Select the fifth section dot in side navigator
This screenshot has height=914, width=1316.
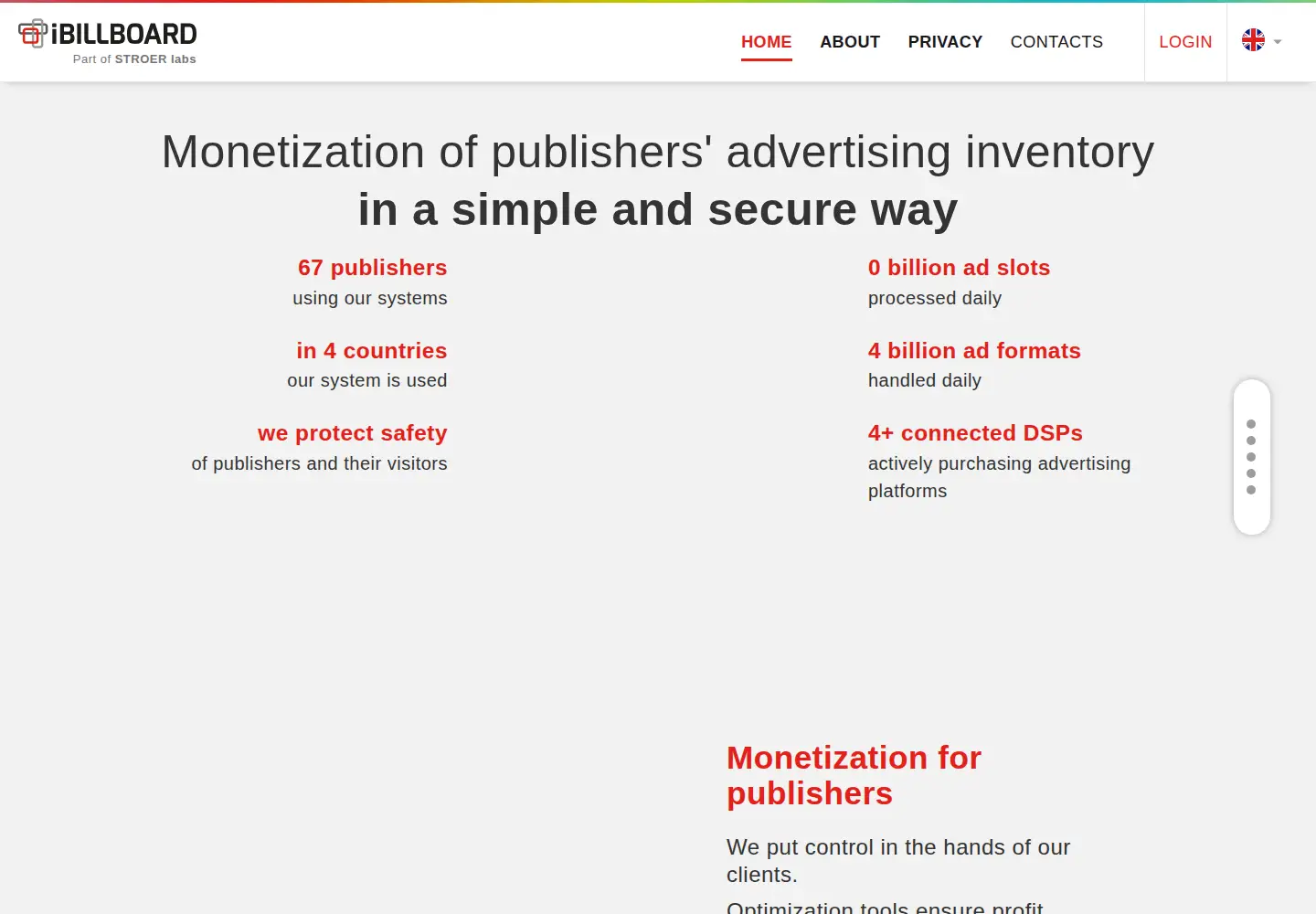click(1251, 490)
